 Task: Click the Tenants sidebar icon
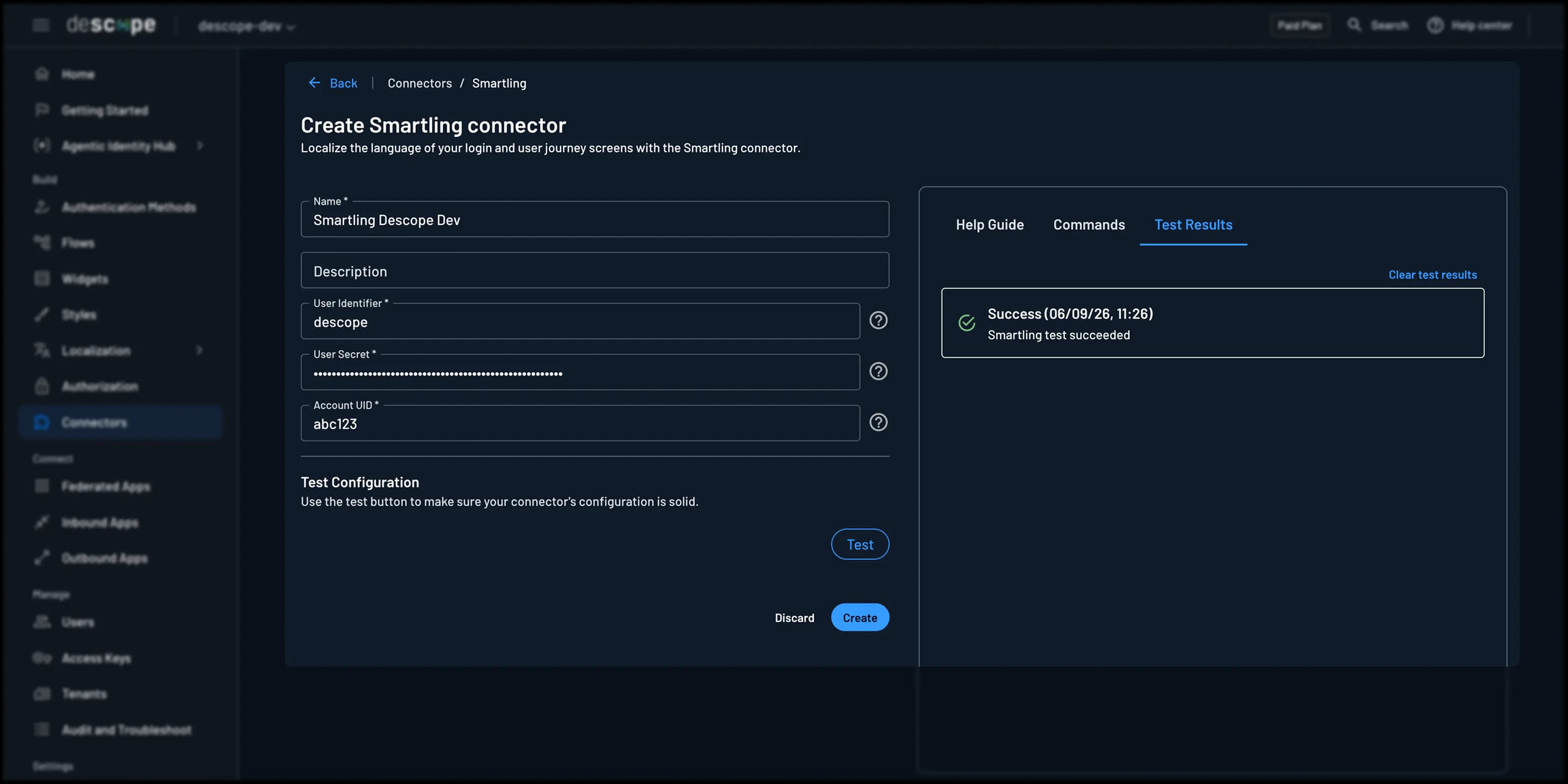(x=42, y=694)
